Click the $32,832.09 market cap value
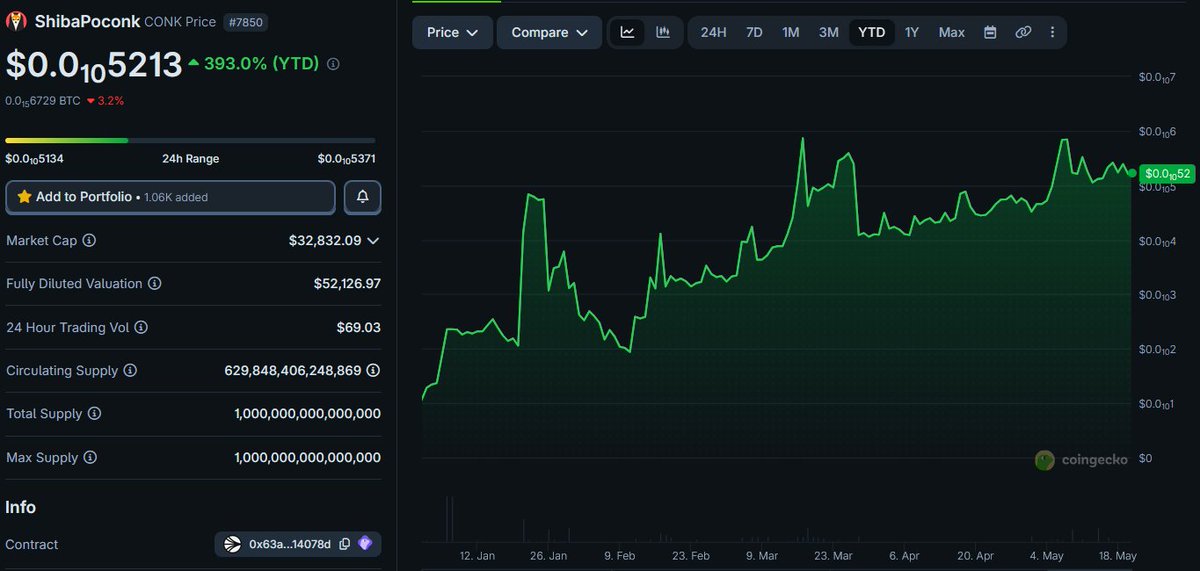This screenshot has width=1200, height=571. pos(325,241)
